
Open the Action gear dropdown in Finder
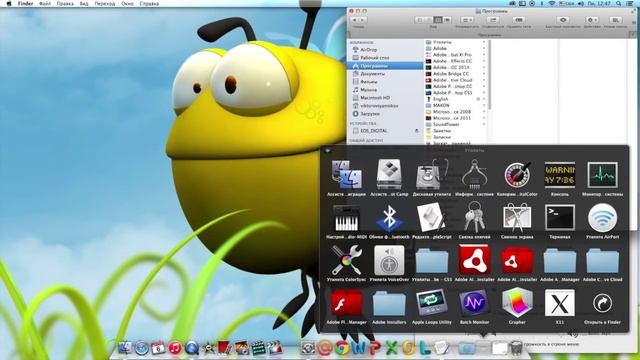click(591, 20)
